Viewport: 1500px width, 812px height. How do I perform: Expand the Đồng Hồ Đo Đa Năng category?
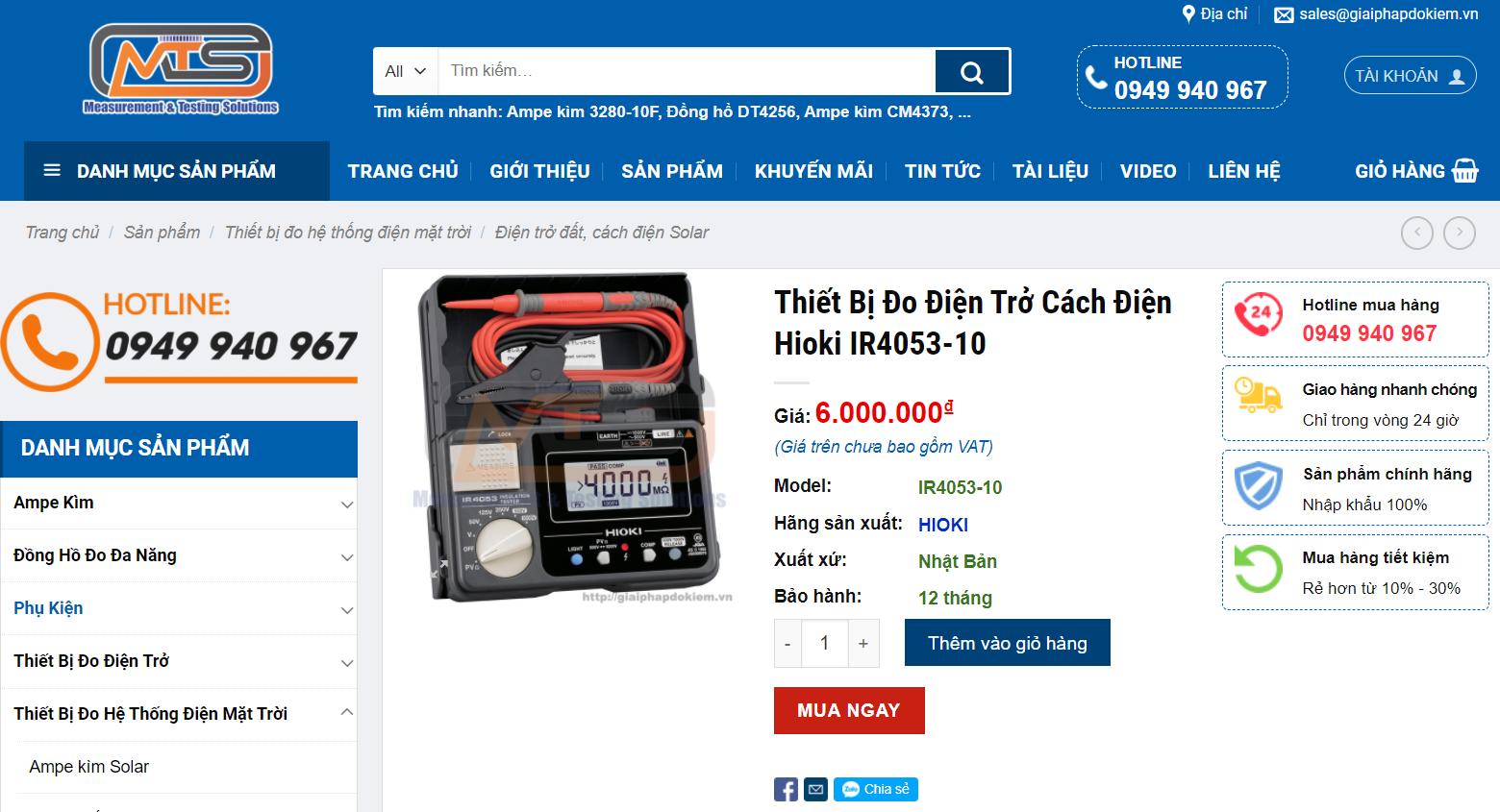[347, 557]
